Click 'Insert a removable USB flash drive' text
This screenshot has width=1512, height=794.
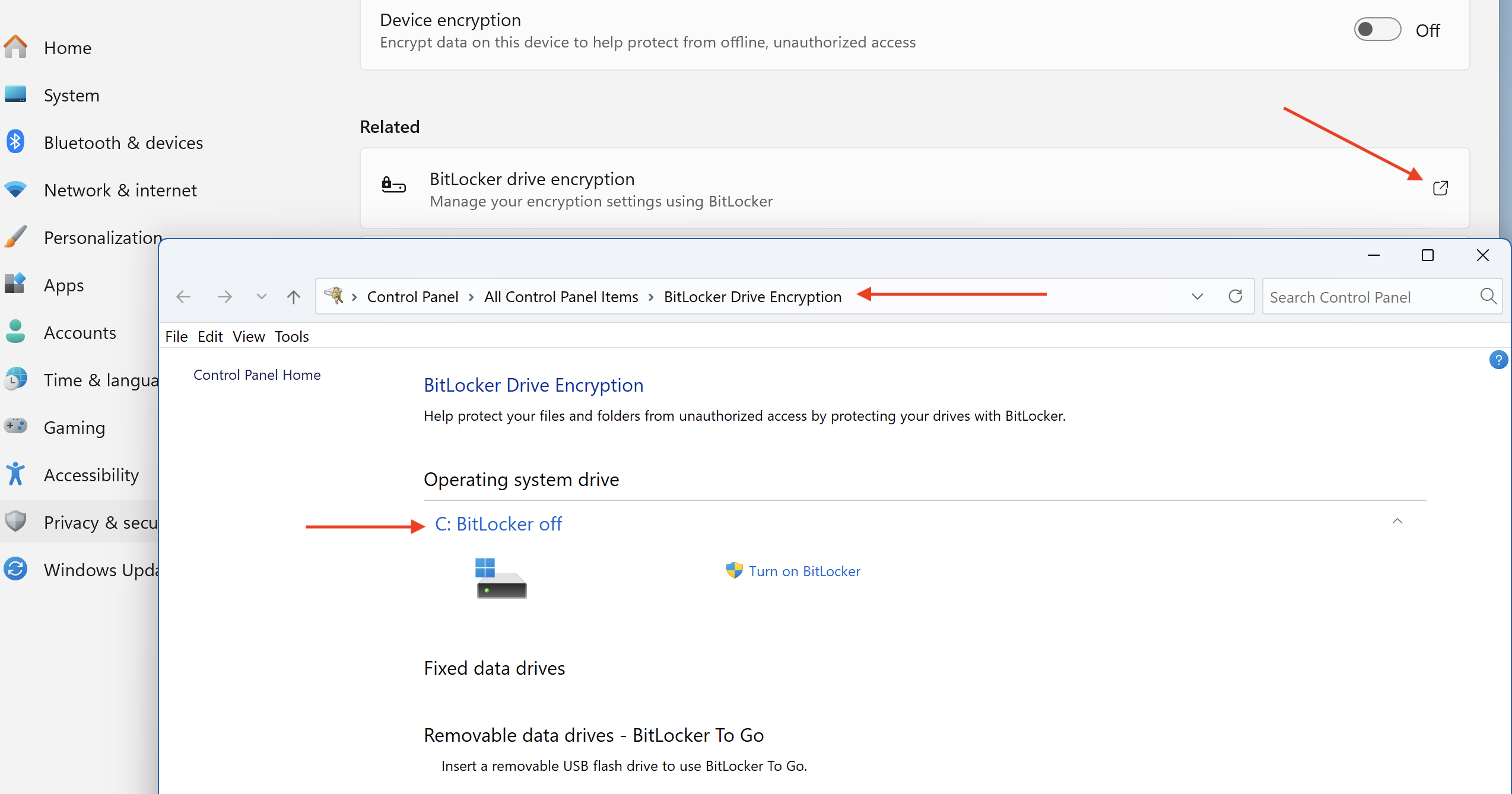click(624, 766)
